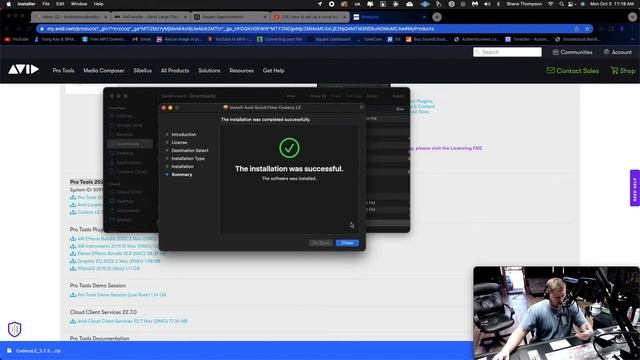Click the webcam video overlay
Screen dimensions: 640x360
coord(556,313)
